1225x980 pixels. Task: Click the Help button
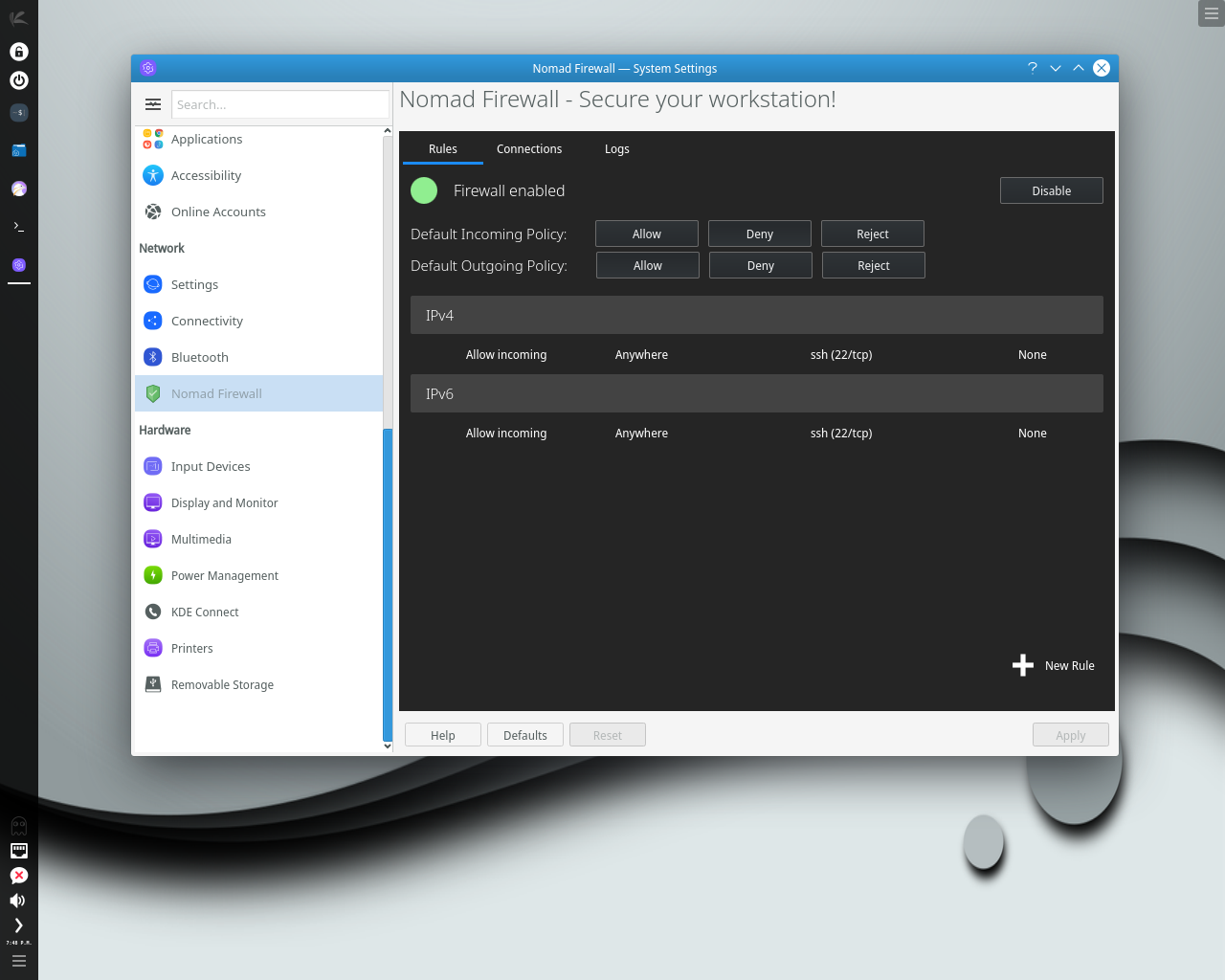(x=443, y=735)
